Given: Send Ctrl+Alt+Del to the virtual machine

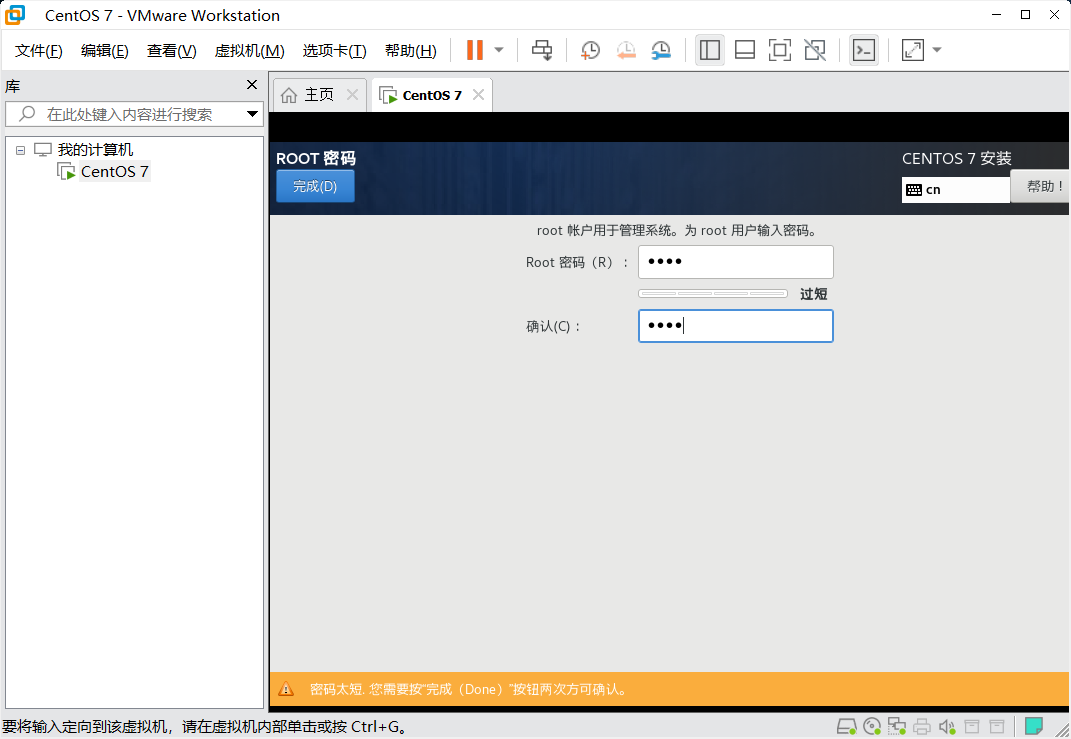Looking at the screenshot, I should (x=542, y=50).
